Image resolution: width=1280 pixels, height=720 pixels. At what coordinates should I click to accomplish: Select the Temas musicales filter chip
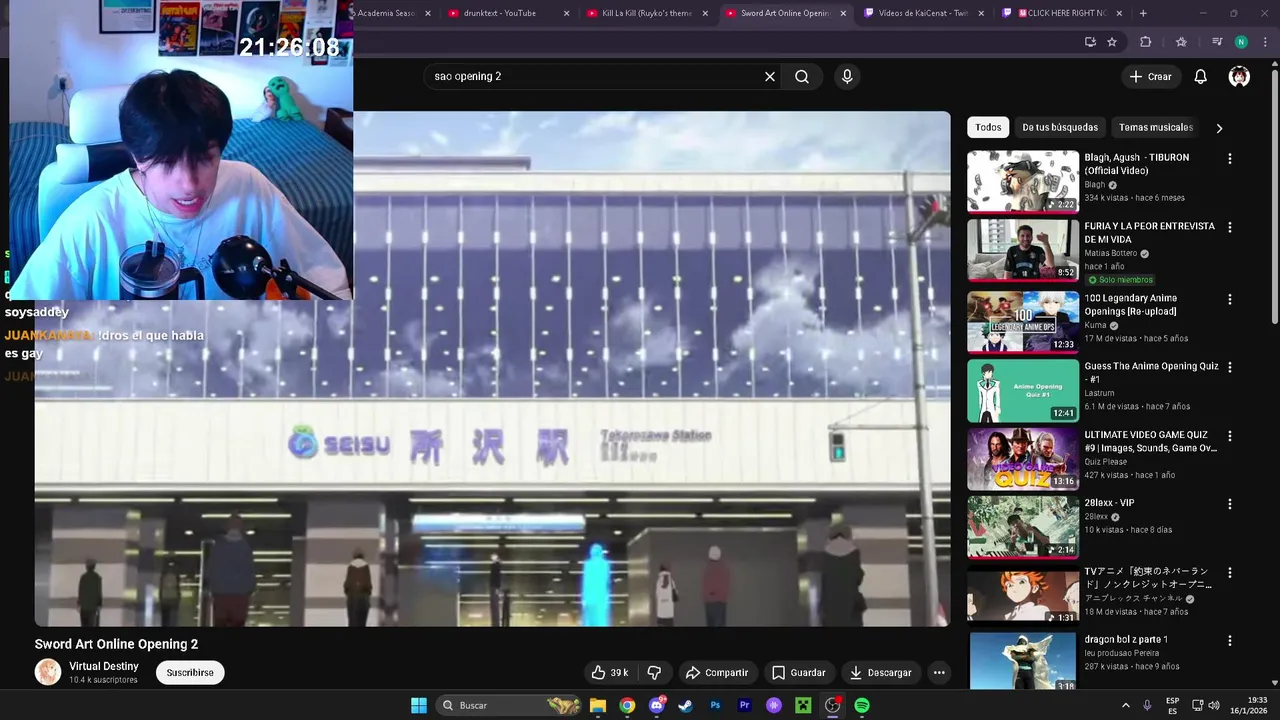point(1156,127)
